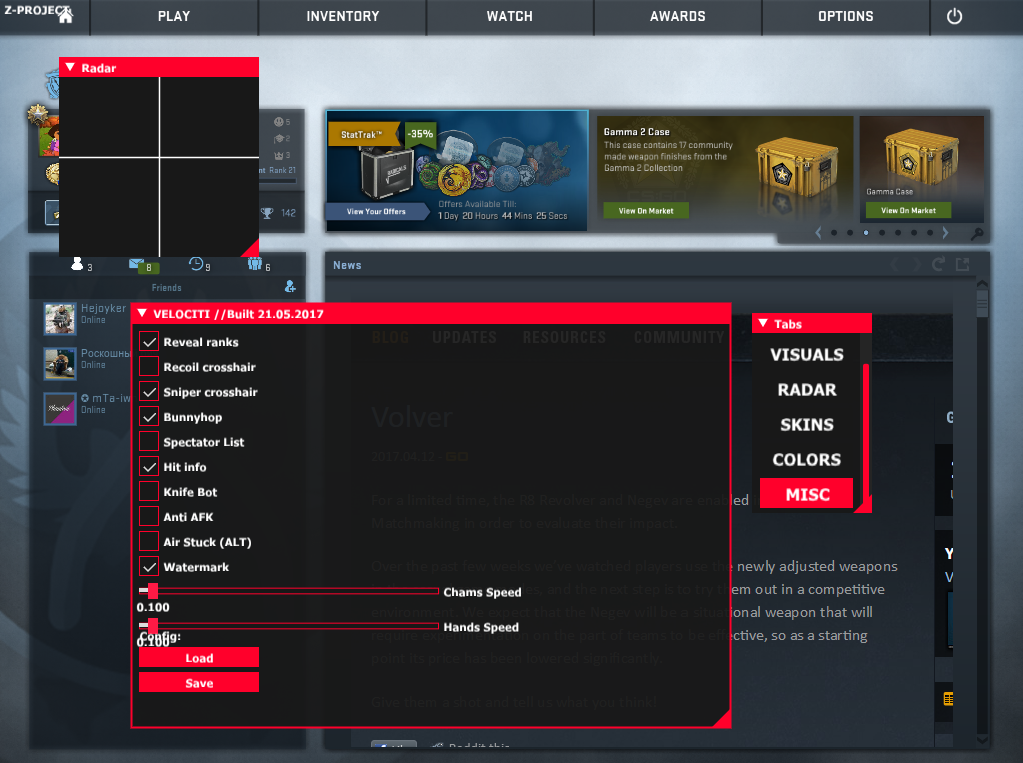Disable the Reveal ranks checkbox
Image resolution: width=1023 pixels, height=763 pixels.
point(149,341)
